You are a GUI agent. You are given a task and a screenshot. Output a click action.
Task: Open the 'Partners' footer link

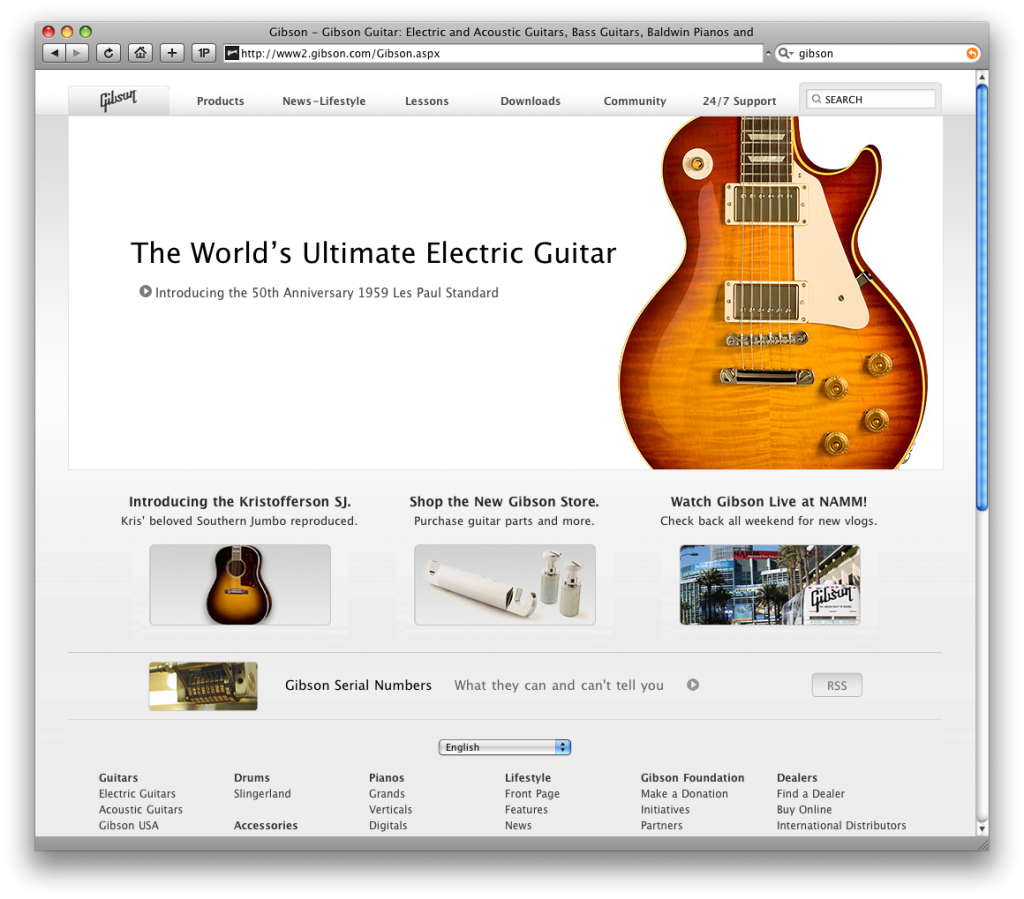tap(662, 825)
